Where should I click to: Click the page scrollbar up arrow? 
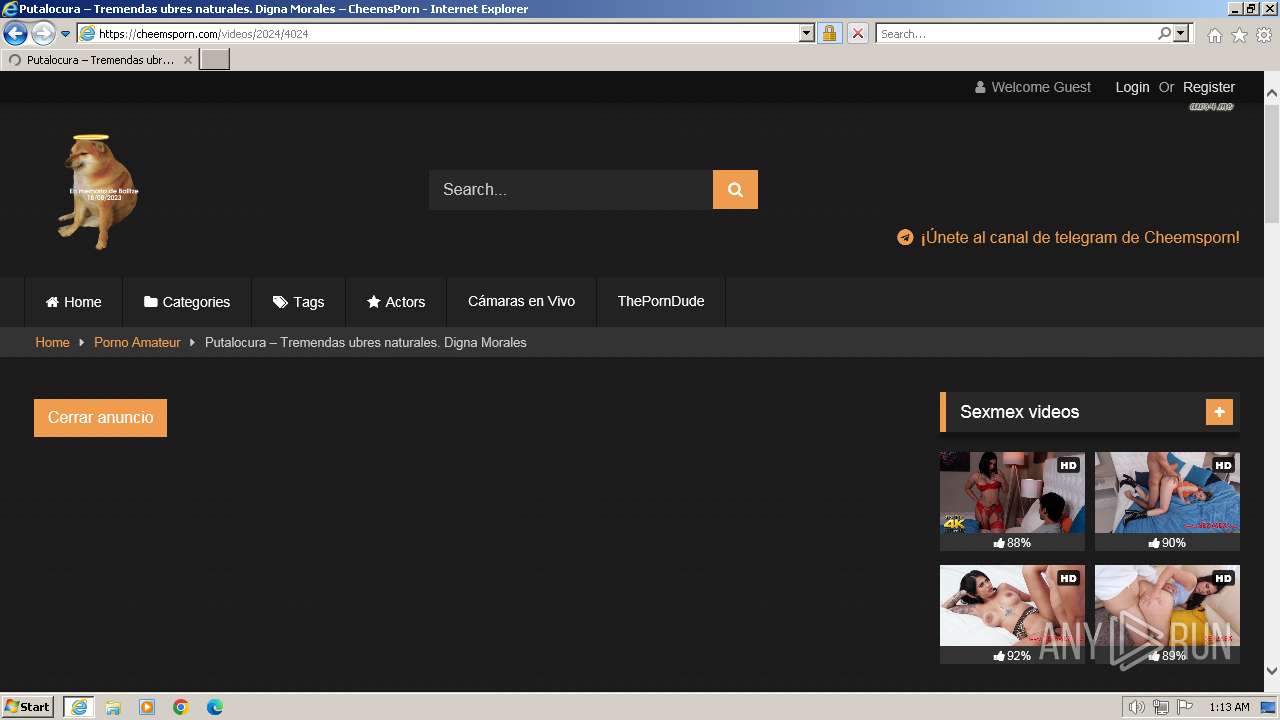[x=1272, y=93]
